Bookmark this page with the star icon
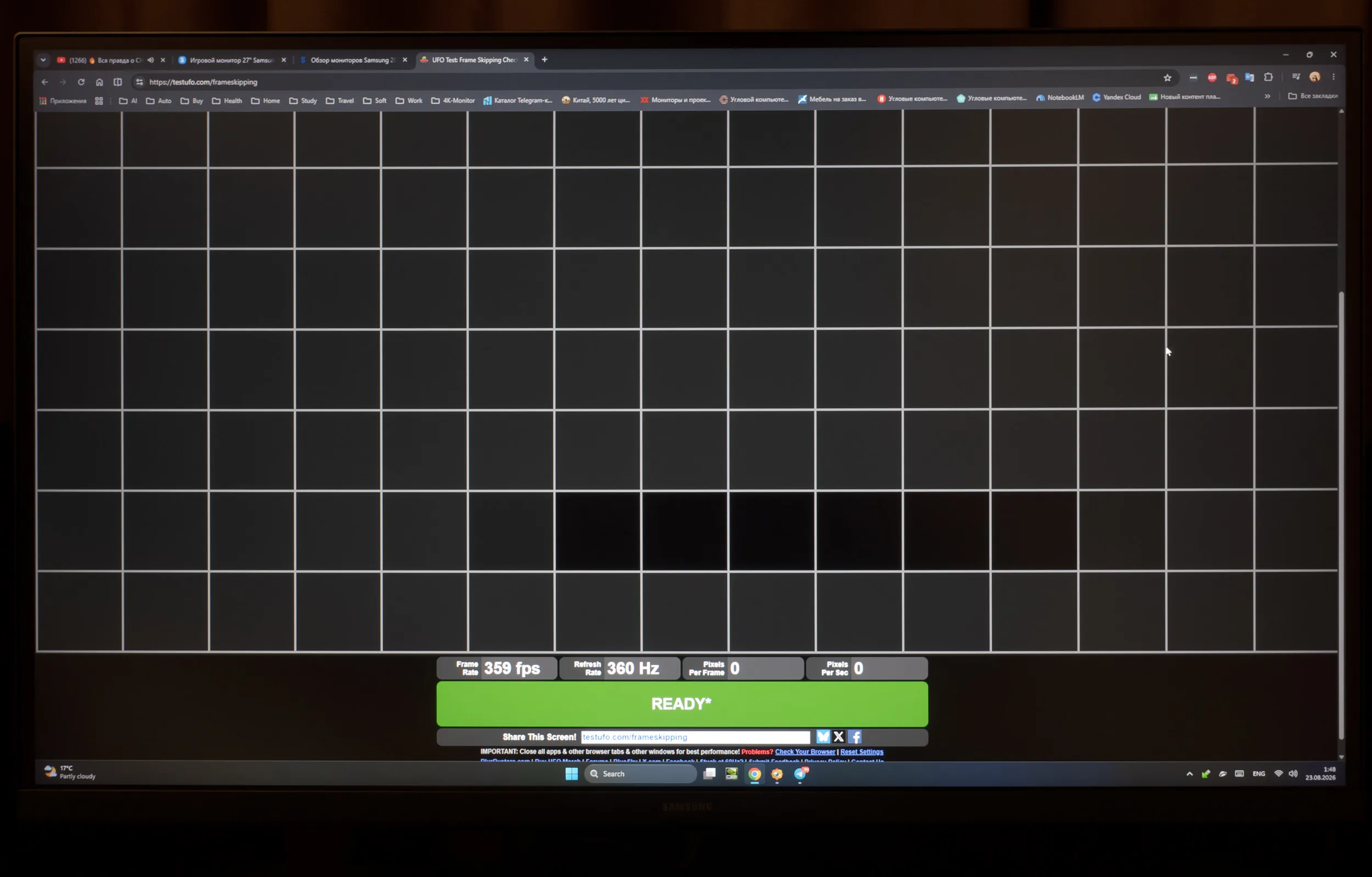Viewport: 1372px width, 877px height. [x=1167, y=77]
